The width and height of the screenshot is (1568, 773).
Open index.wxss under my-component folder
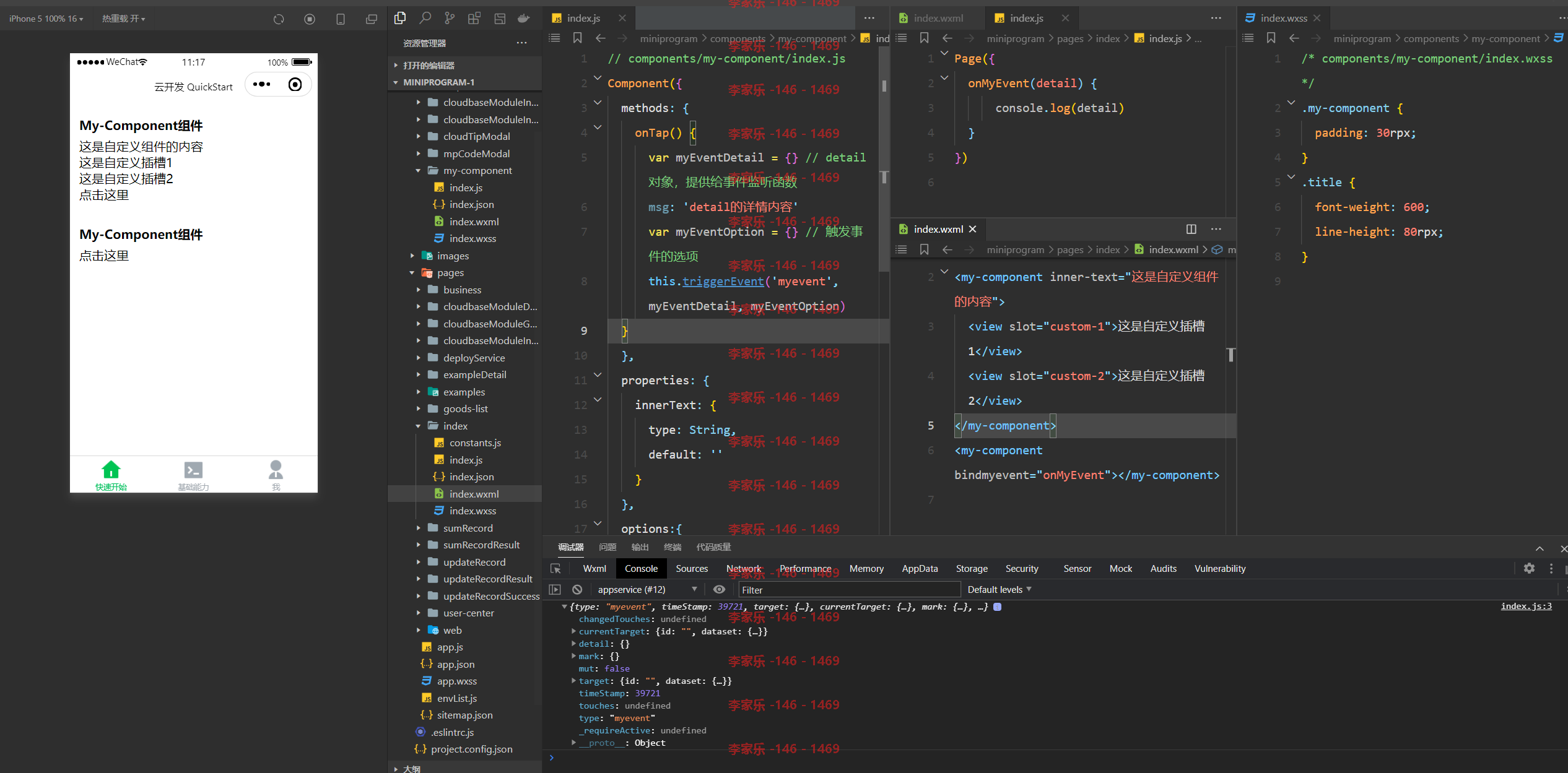click(x=473, y=238)
